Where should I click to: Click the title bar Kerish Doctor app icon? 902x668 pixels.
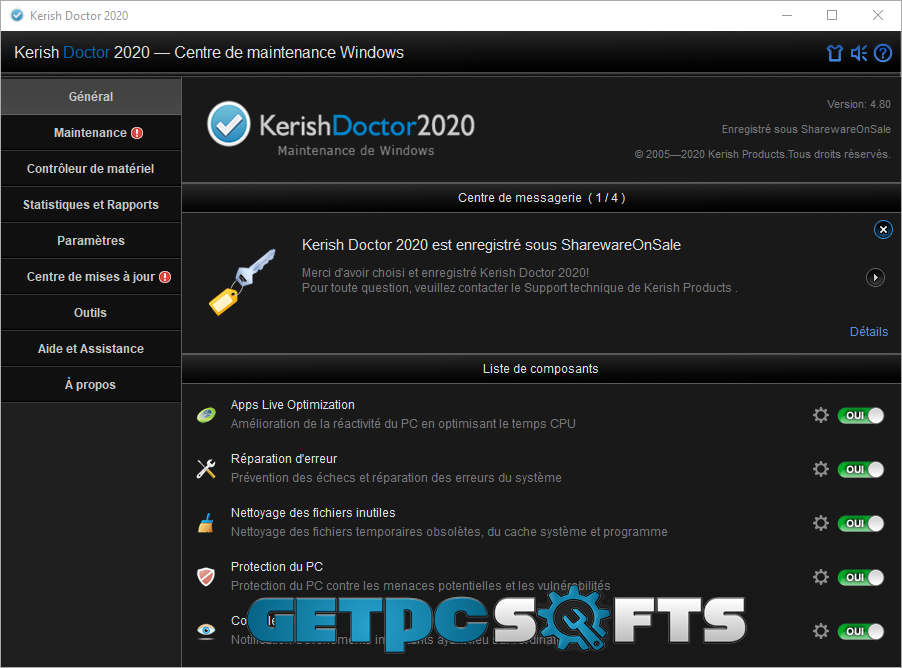coord(17,16)
